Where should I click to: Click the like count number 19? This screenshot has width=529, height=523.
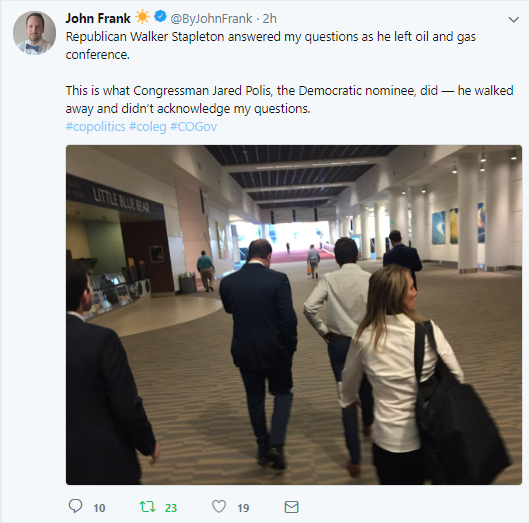pyautogui.click(x=243, y=508)
